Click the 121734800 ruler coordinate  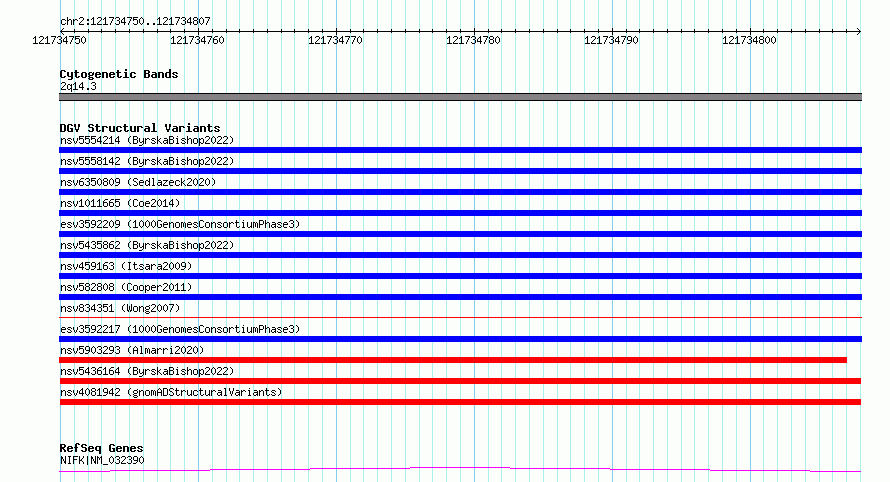(749, 40)
